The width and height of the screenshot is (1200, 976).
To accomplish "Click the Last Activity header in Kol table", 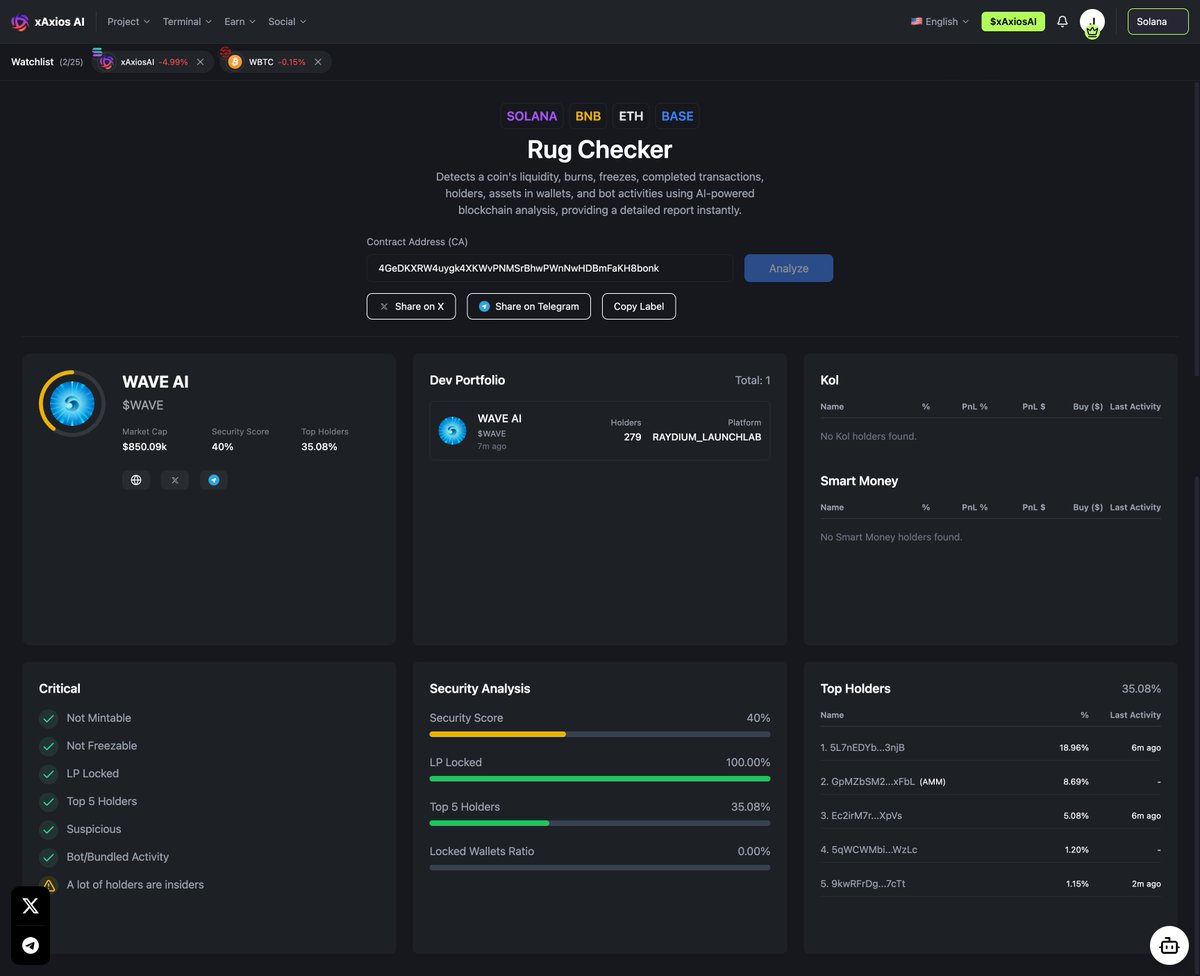I will 1135,407.
